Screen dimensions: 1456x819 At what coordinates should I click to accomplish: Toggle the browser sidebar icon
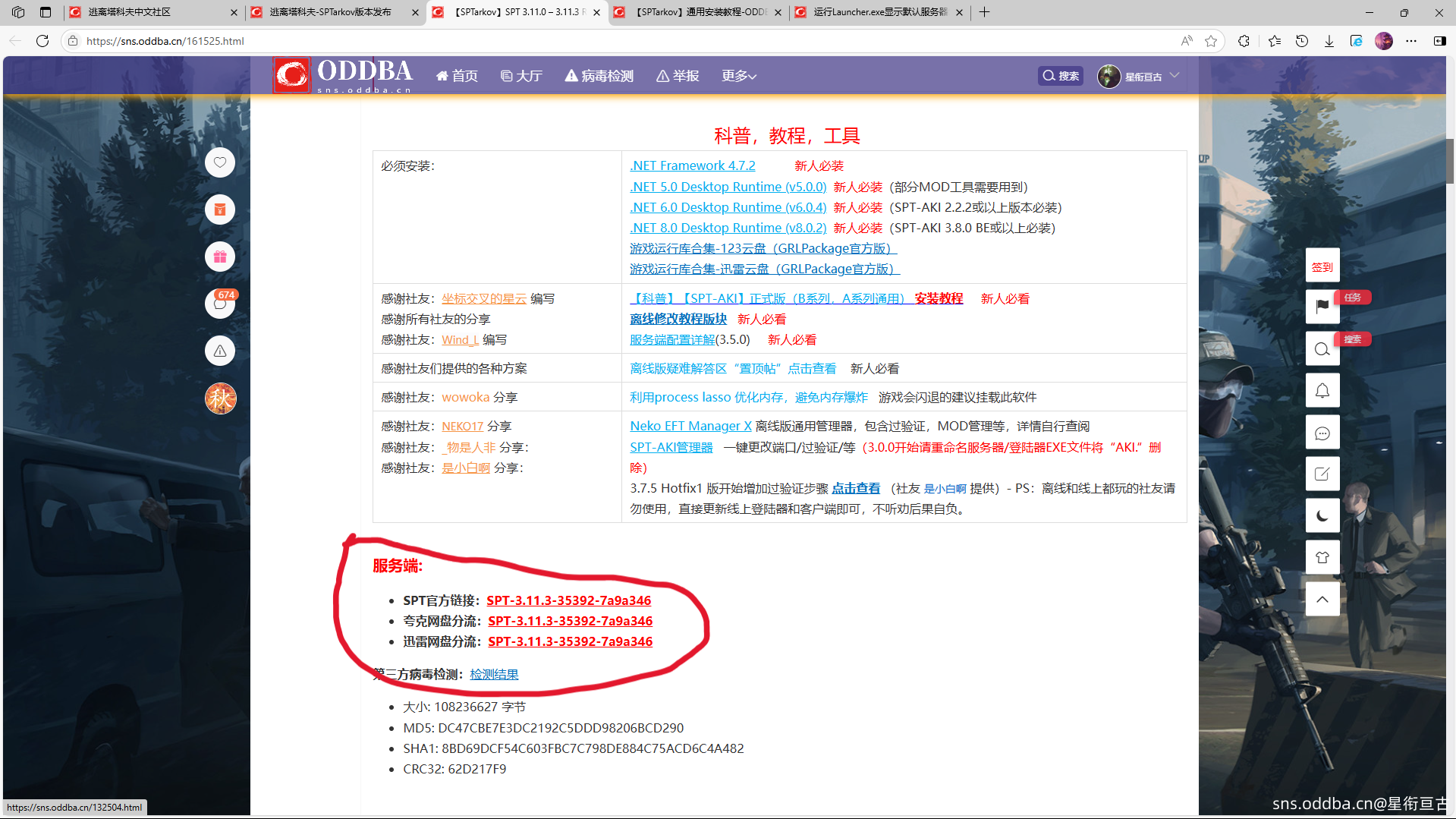(1439, 41)
